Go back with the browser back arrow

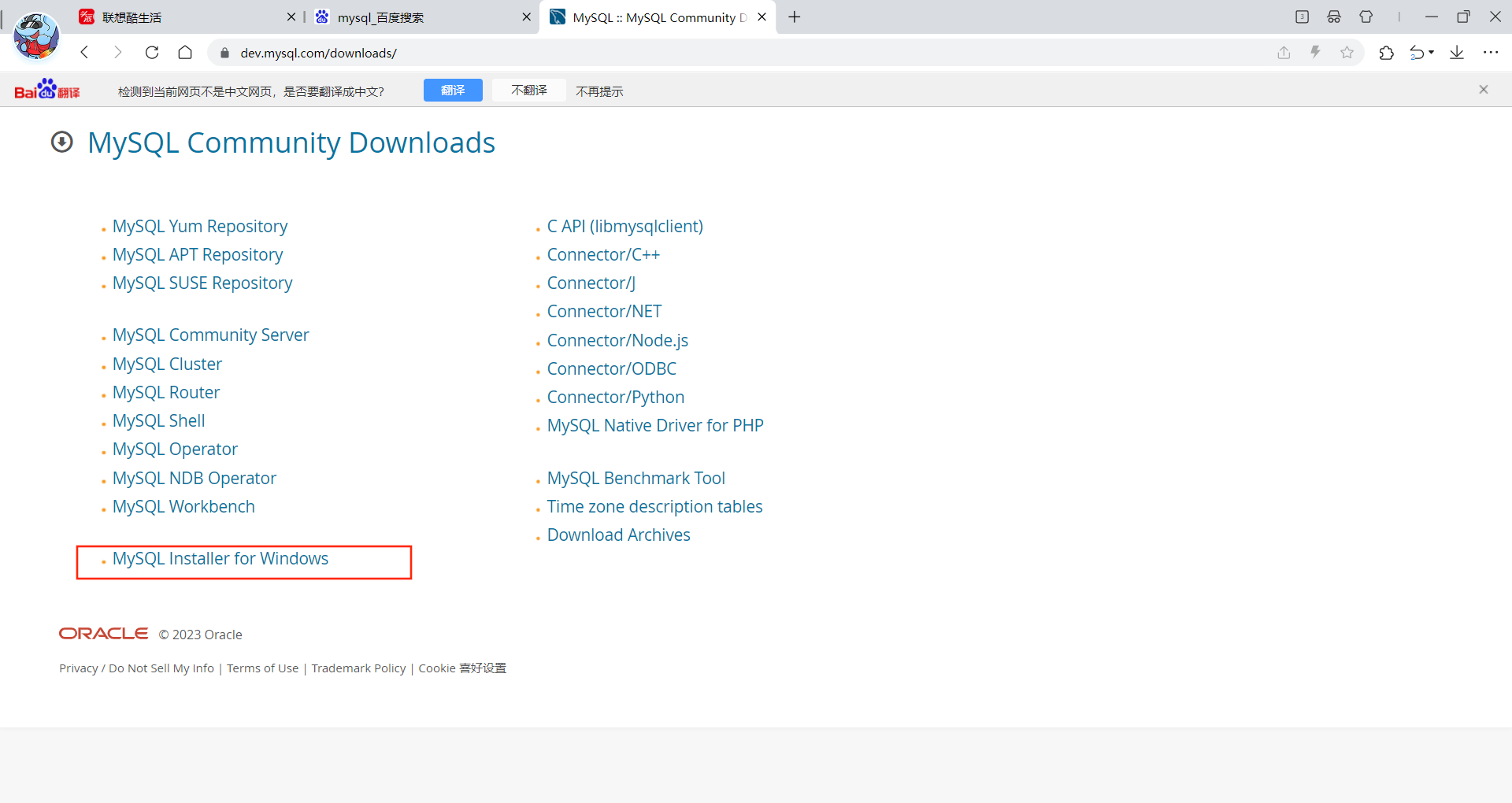click(85, 53)
